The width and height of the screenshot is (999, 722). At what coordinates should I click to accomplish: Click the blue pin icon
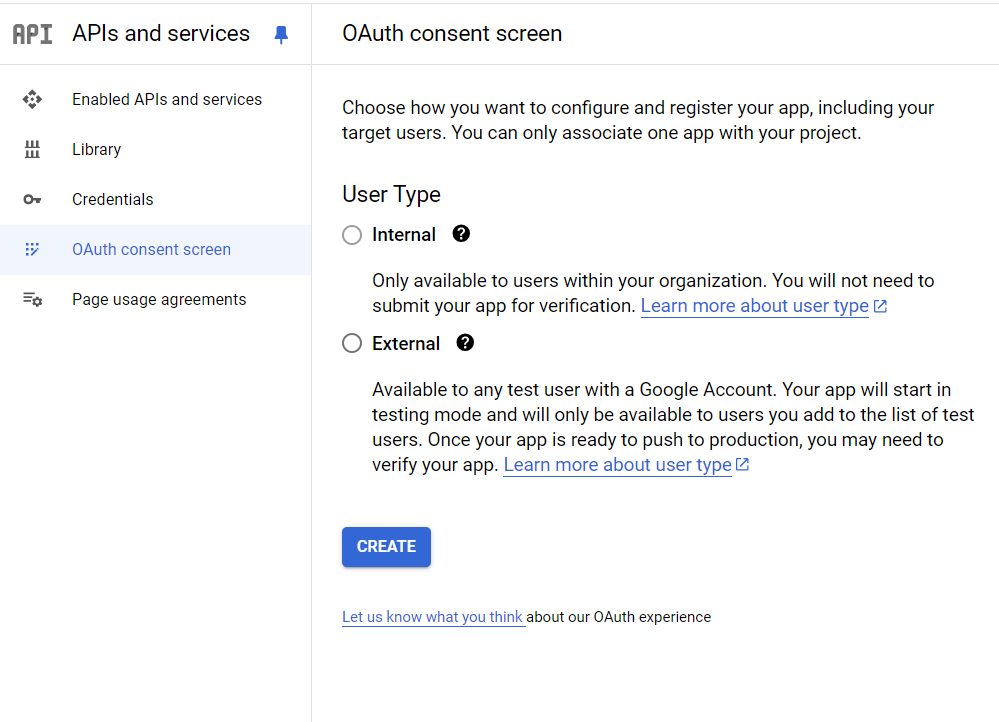point(281,34)
